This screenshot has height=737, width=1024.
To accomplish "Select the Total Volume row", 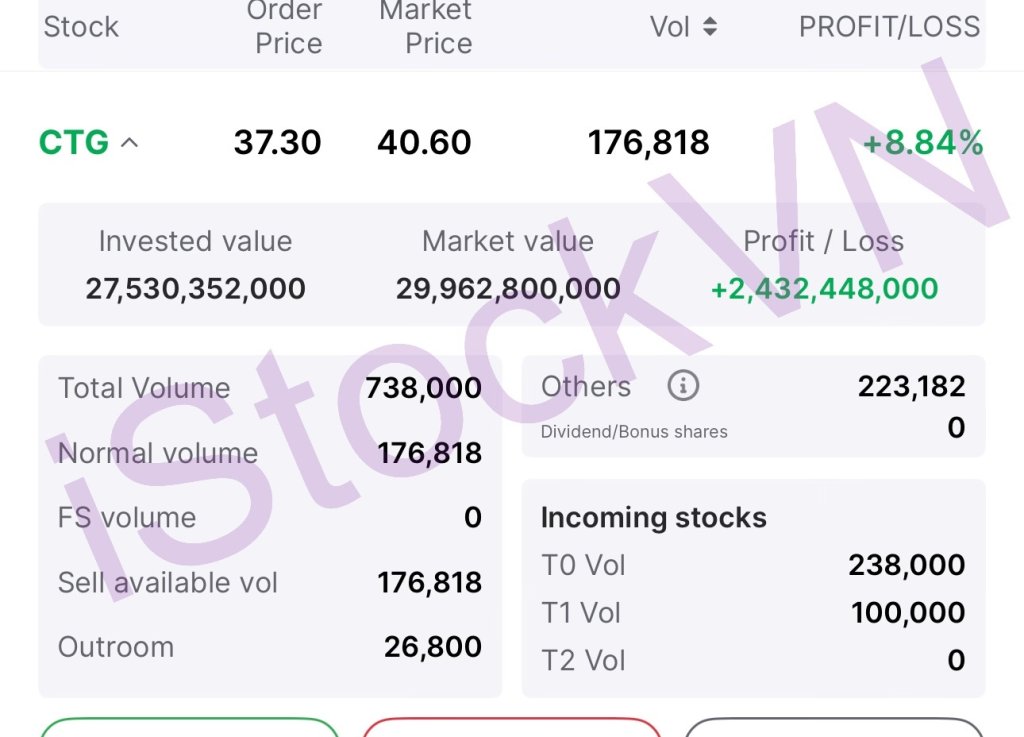I will [269, 388].
